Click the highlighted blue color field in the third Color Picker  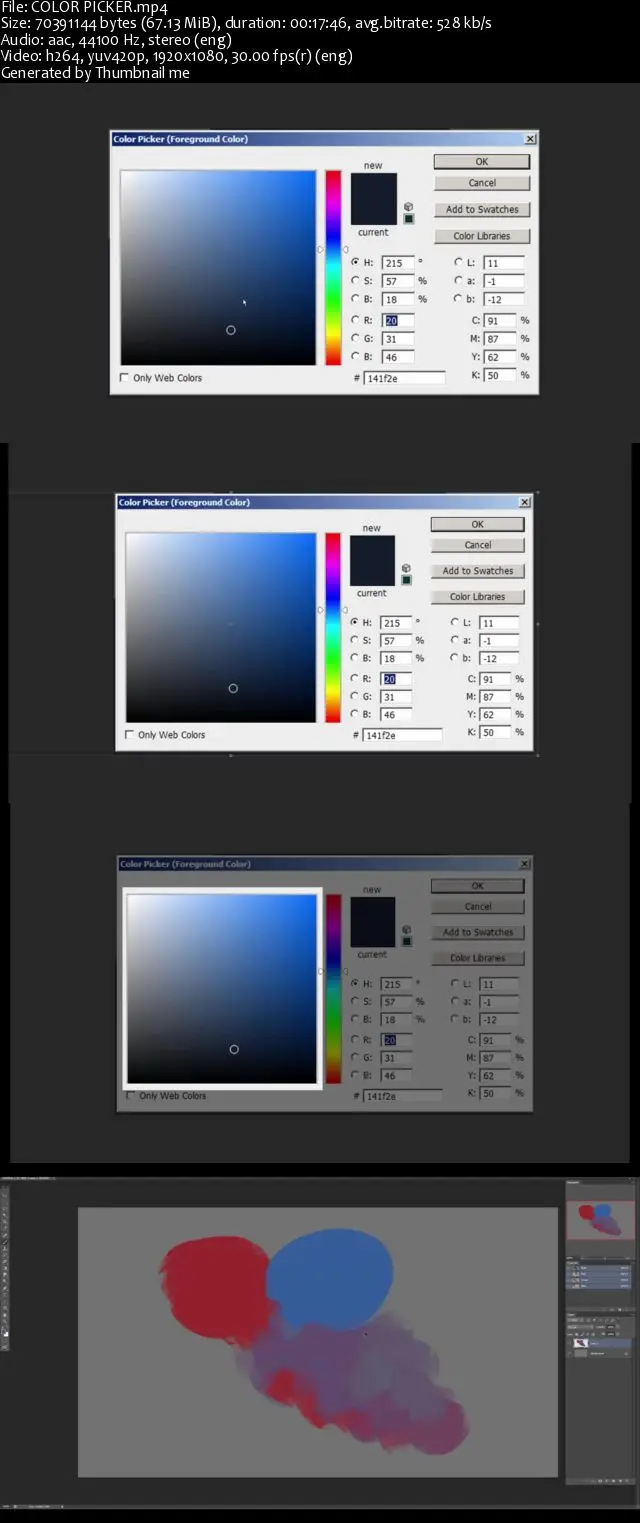coord(221,988)
